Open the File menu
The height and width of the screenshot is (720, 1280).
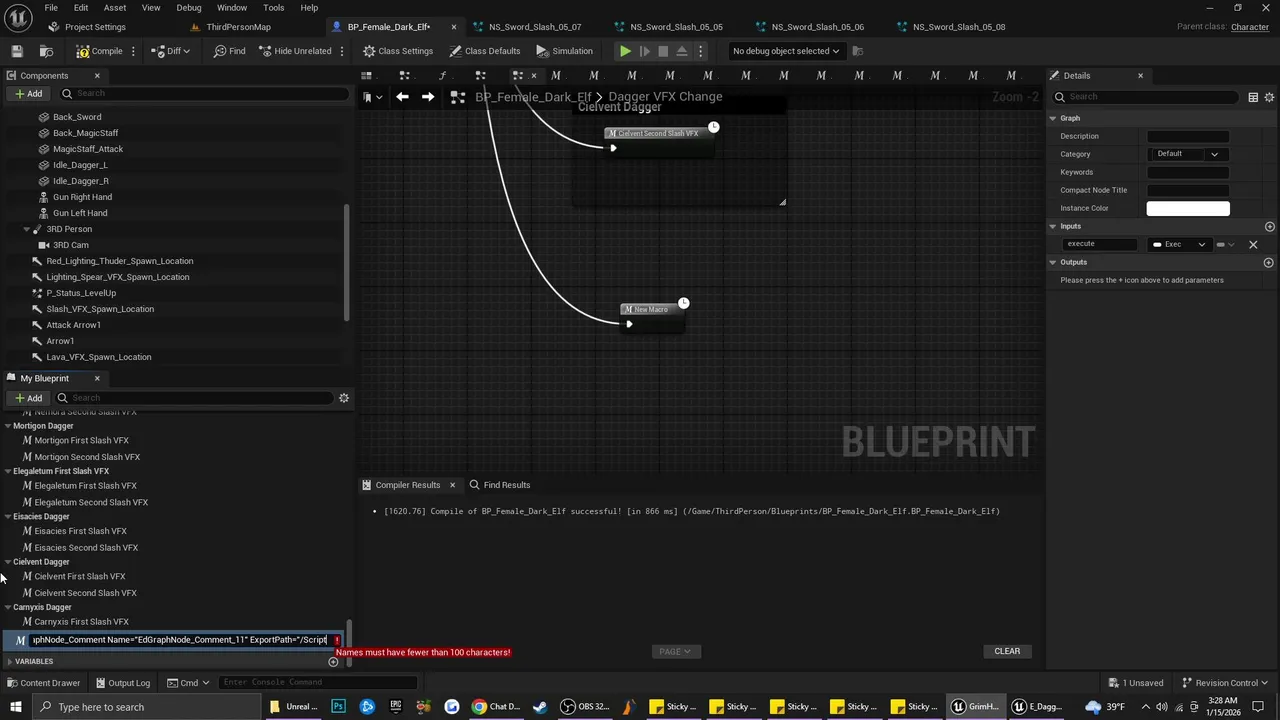pyautogui.click(x=50, y=7)
